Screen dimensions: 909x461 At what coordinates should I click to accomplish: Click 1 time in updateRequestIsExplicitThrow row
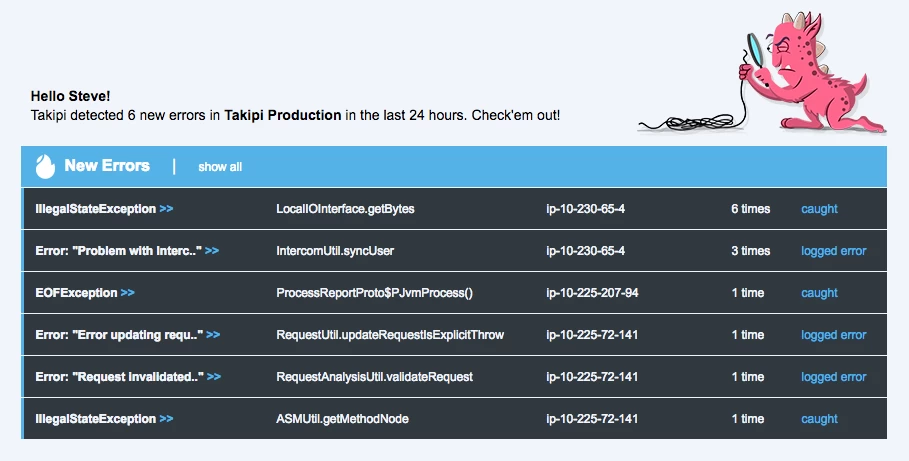click(x=748, y=335)
